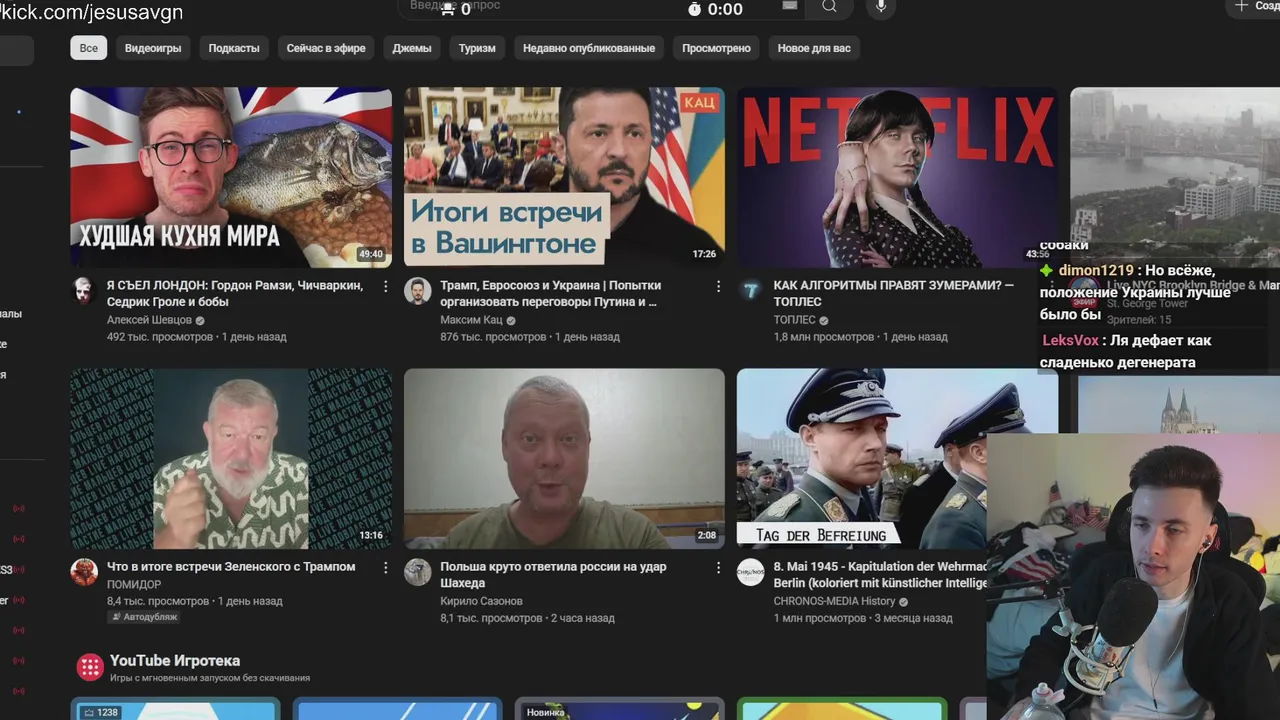Click 17:26 duration on Кац video
The width and height of the screenshot is (1280, 720).
[704, 254]
